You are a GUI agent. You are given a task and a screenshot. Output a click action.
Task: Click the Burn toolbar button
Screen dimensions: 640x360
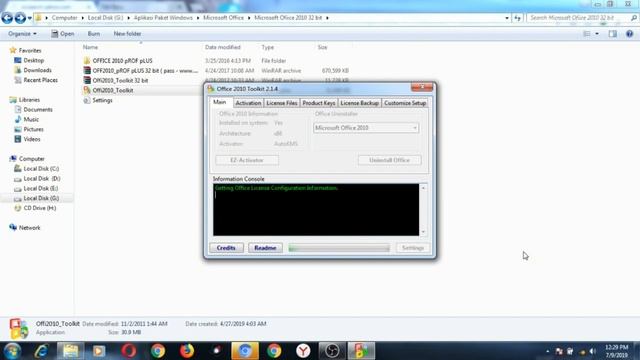(93, 34)
